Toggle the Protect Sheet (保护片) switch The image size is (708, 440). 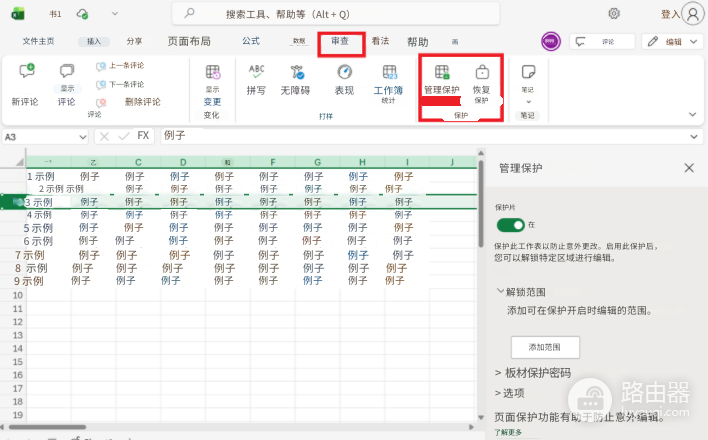511,225
